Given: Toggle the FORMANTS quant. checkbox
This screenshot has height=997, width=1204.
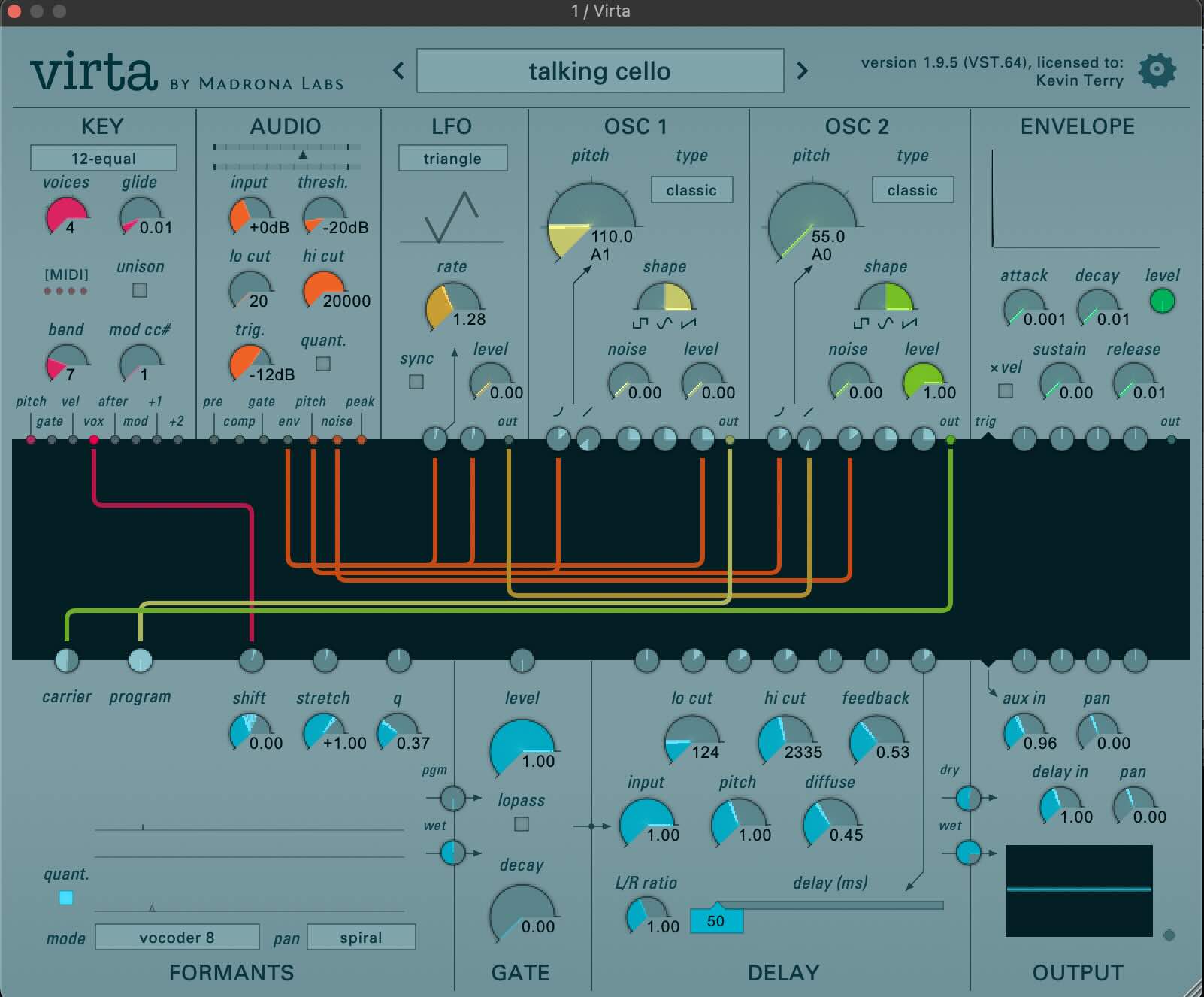Looking at the screenshot, I should 66,898.
